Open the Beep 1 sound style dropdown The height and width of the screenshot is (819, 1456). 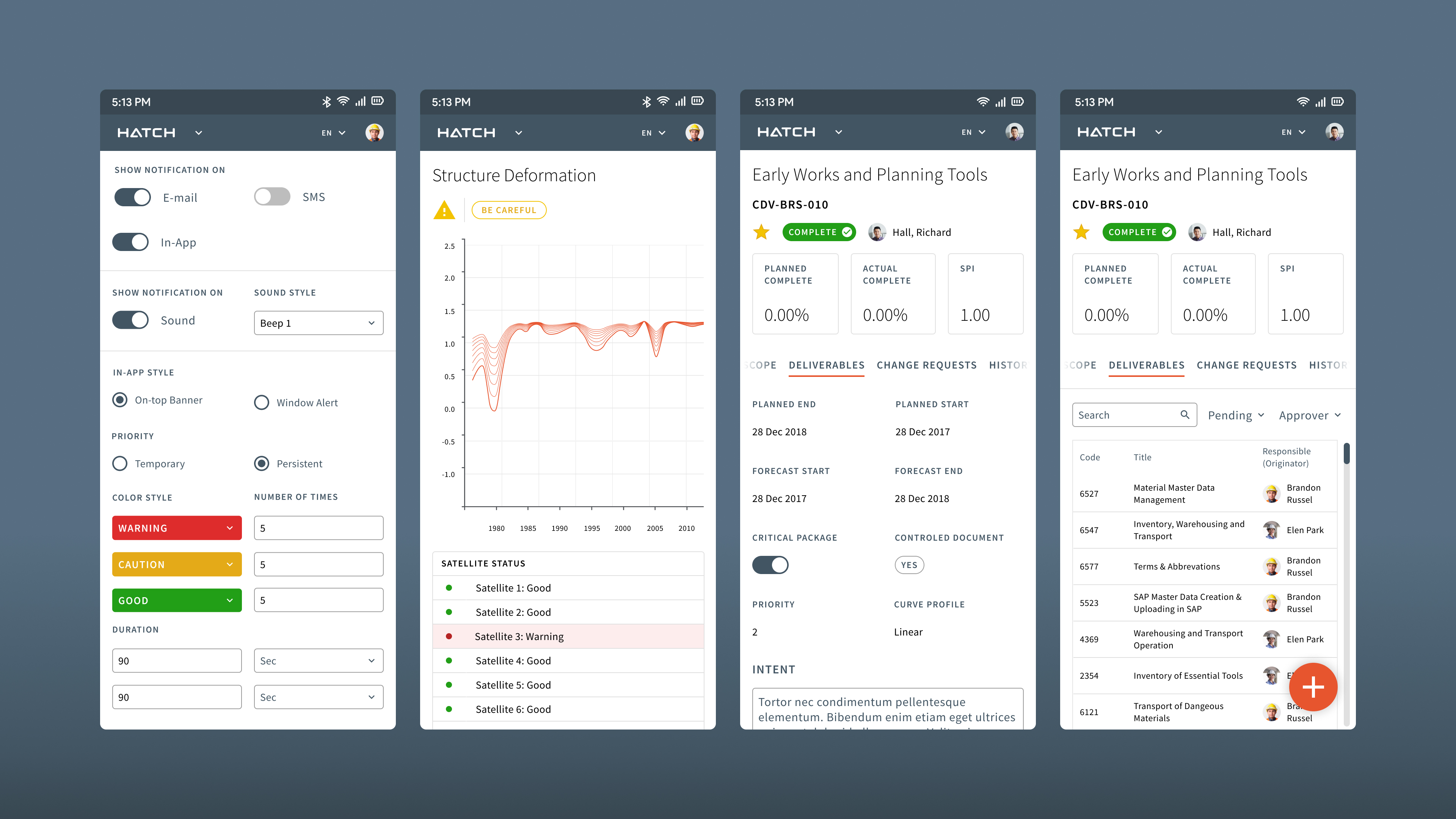click(318, 323)
